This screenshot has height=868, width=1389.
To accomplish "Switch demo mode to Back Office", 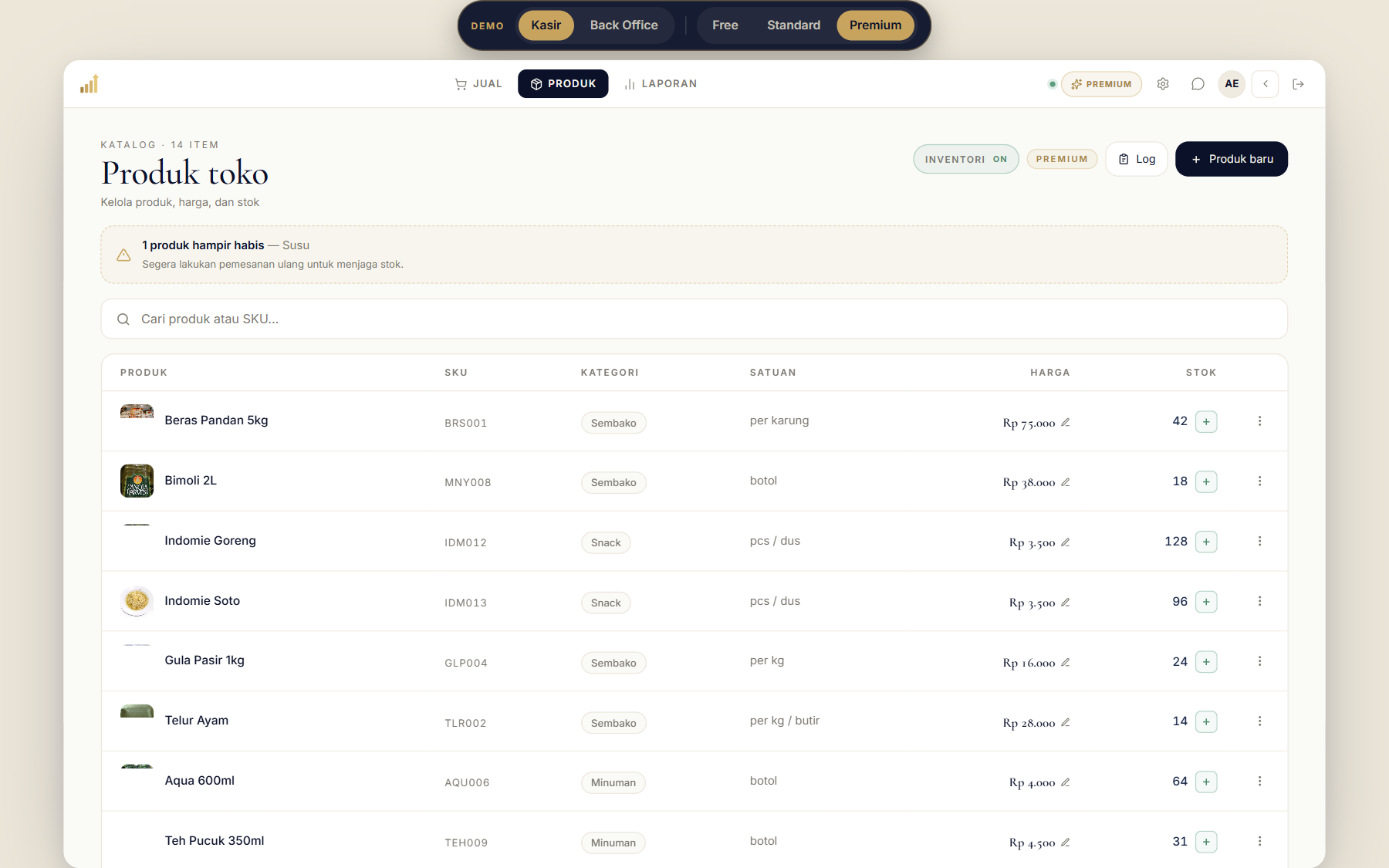I will coord(624,25).
